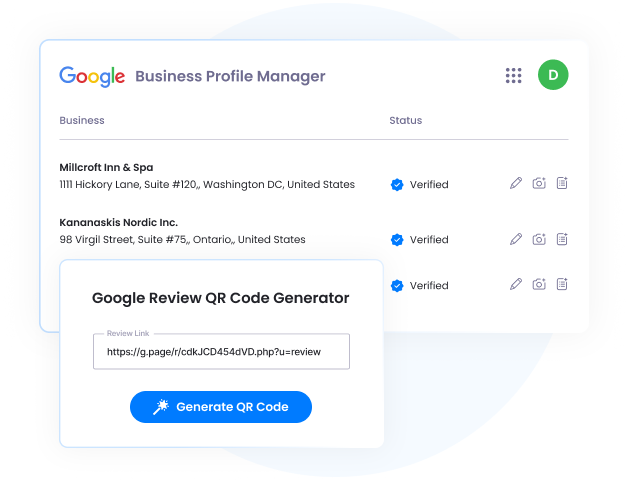Click the Business column header
The width and height of the screenshot is (628, 481).
tap(82, 121)
